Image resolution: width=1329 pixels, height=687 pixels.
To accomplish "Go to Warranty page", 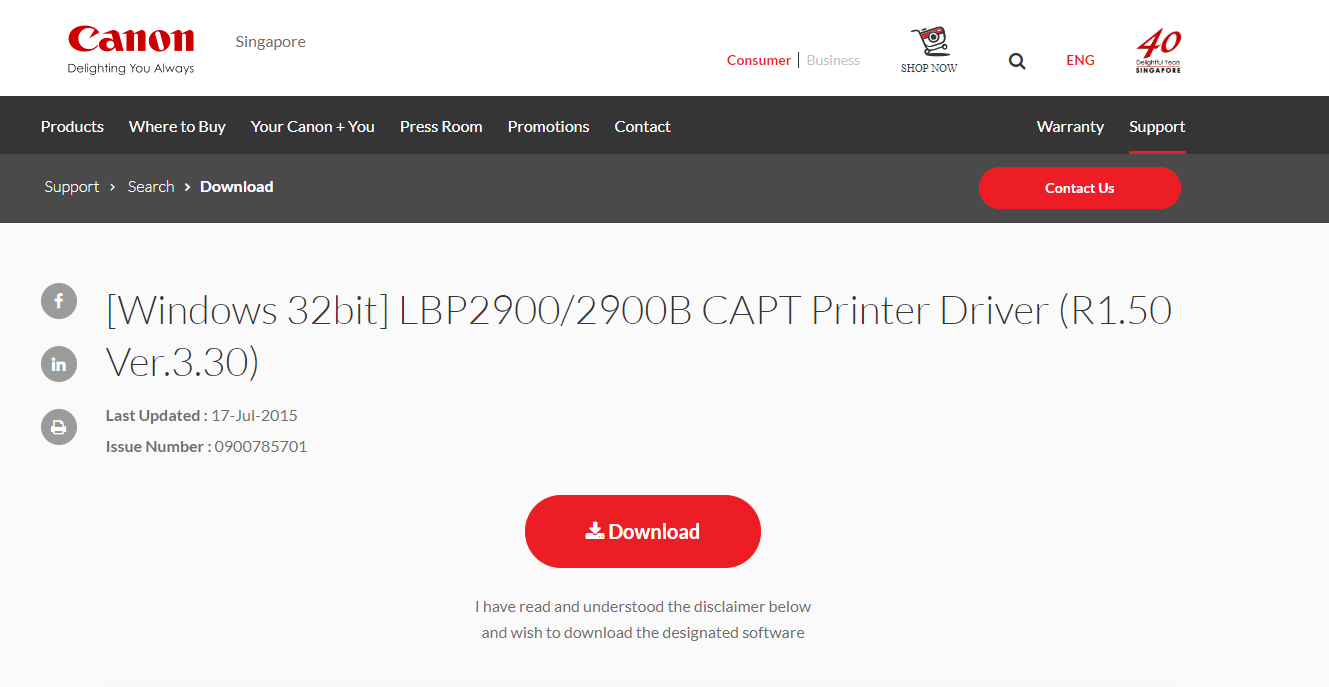I will [1070, 126].
